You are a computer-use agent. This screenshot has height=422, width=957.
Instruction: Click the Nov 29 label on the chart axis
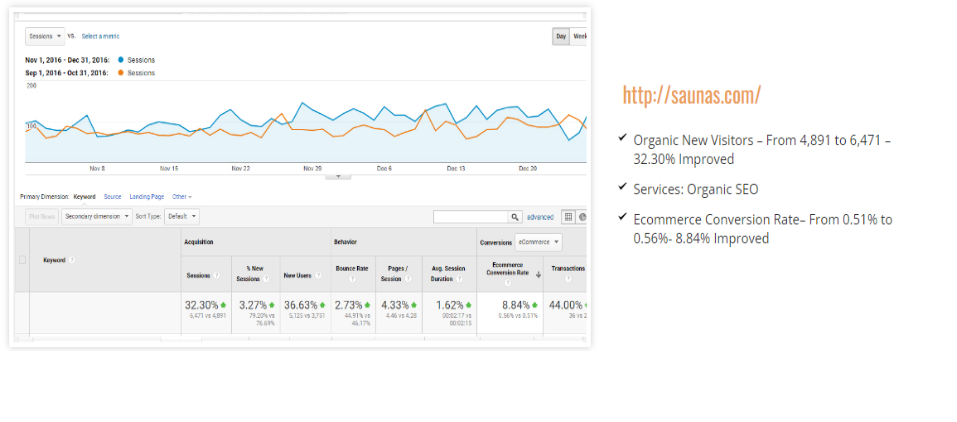click(312, 168)
